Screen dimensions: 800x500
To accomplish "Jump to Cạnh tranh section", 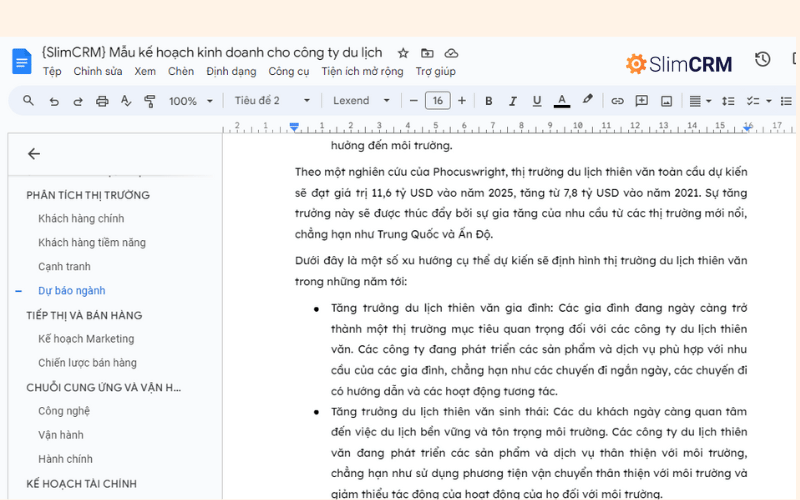I will pyautogui.click(x=64, y=266).
